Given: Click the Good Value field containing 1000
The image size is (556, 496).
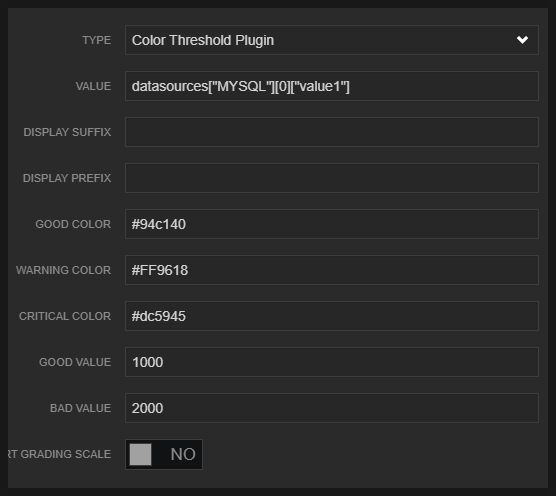Looking at the screenshot, I should point(332,362).
